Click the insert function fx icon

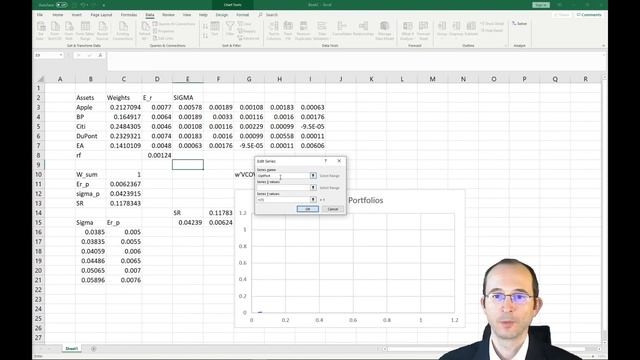pos(100,55)
